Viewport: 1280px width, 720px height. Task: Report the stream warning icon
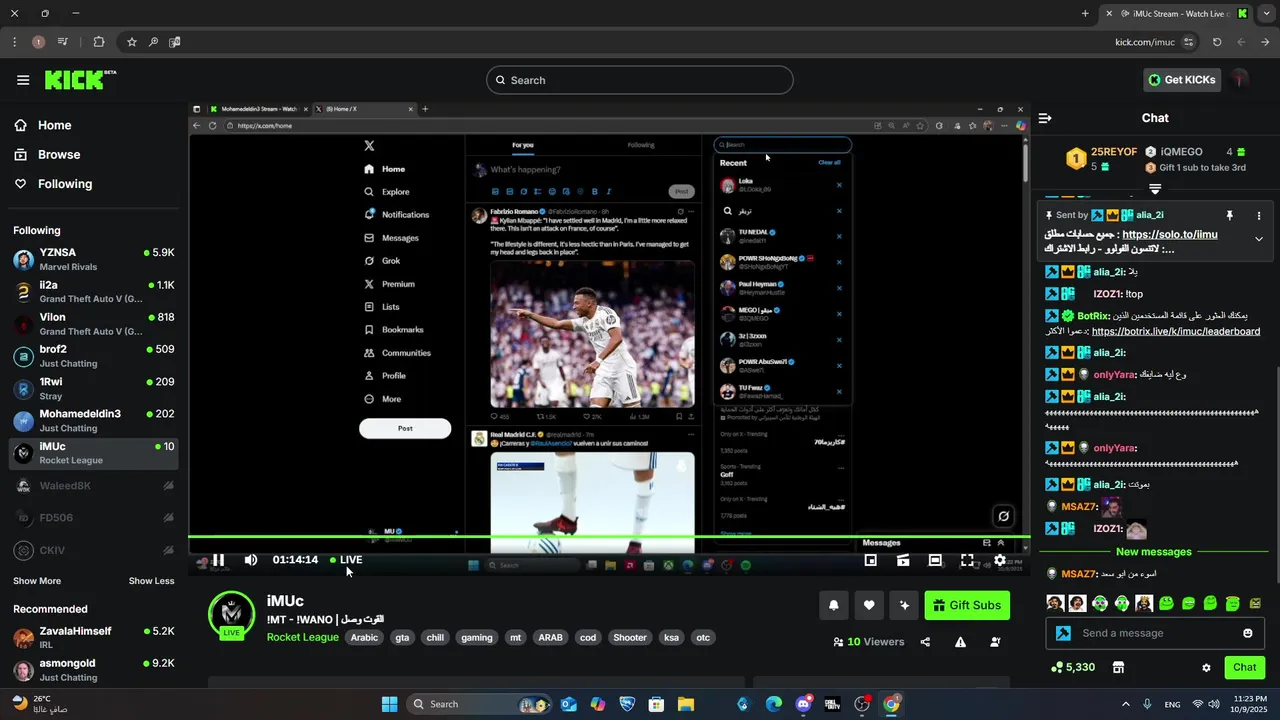pyautogui.click(x=960, y=642)
